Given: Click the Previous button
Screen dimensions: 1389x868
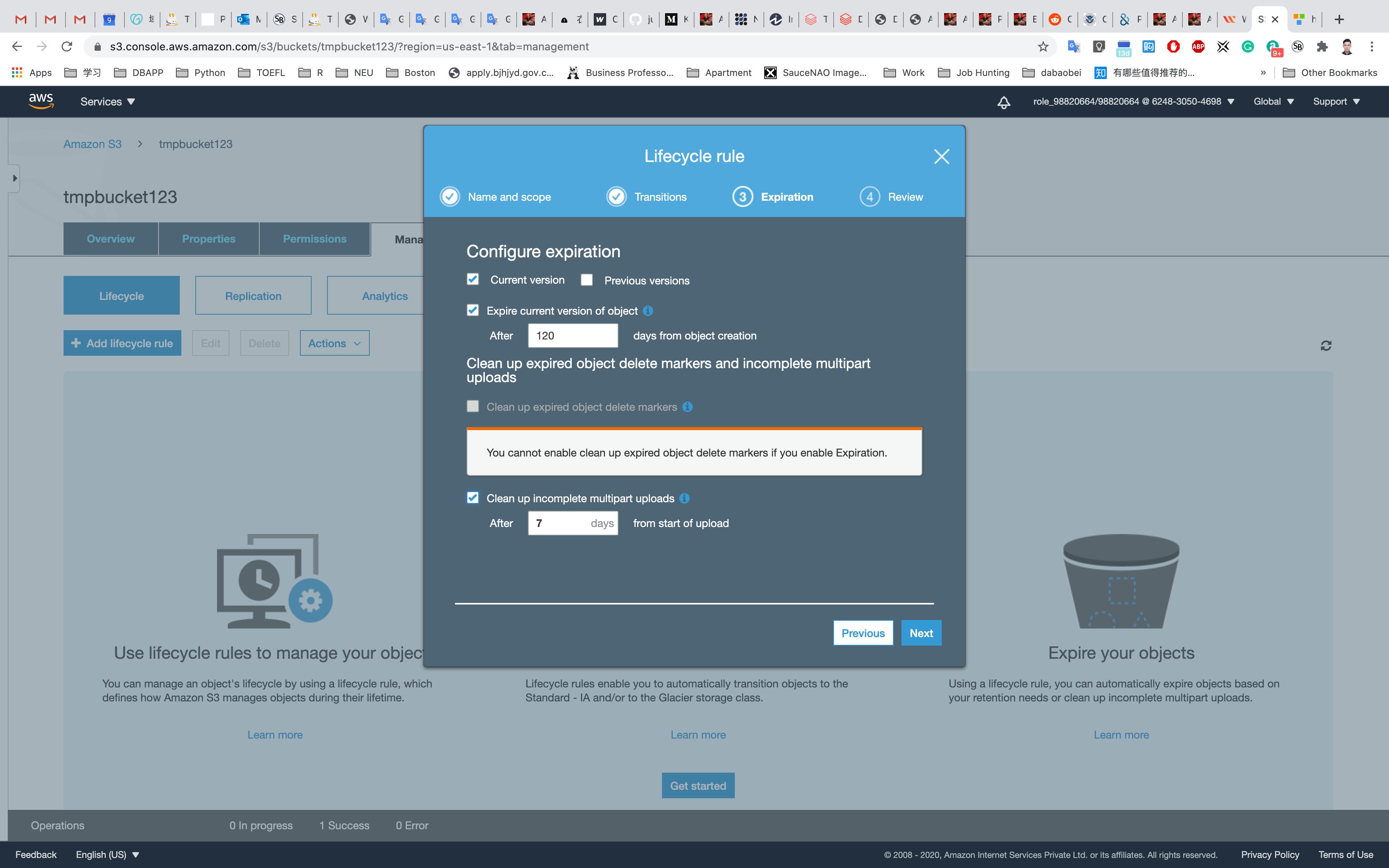Looking at the screenshot, I should [x=863, y=633].
